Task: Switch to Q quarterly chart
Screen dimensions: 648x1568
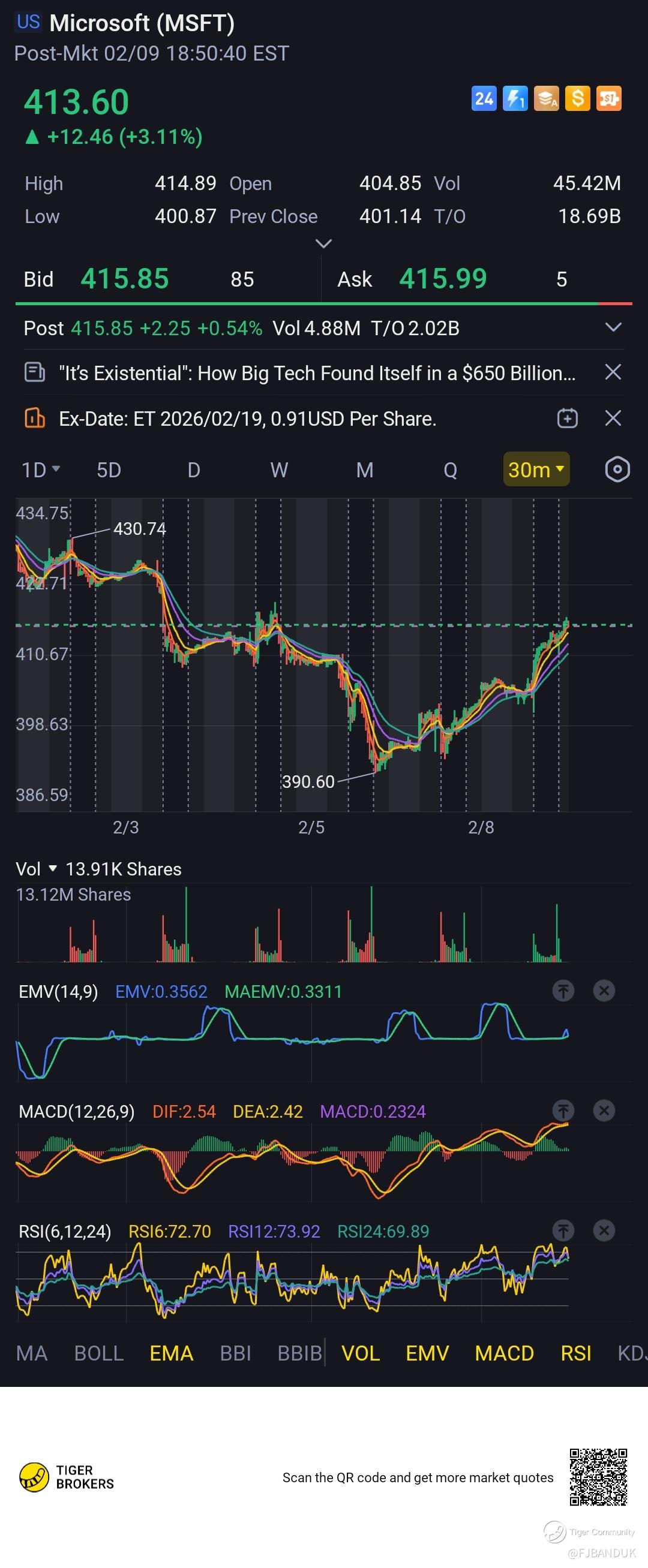Action: point(450,470)
